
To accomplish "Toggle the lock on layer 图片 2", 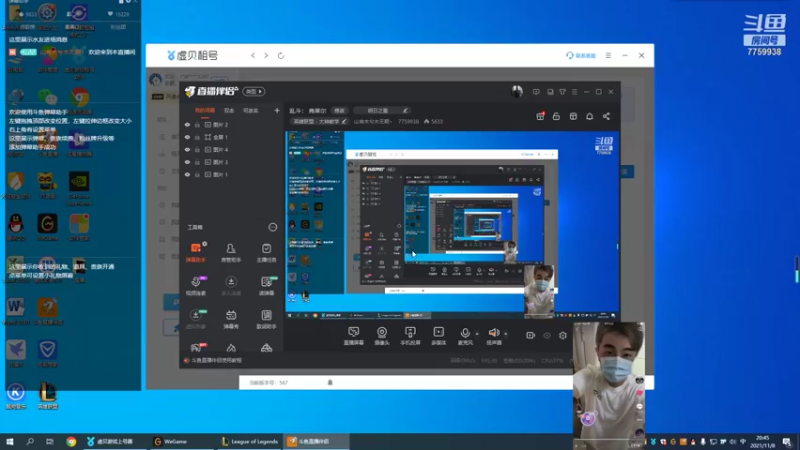I will click(197, 124).
